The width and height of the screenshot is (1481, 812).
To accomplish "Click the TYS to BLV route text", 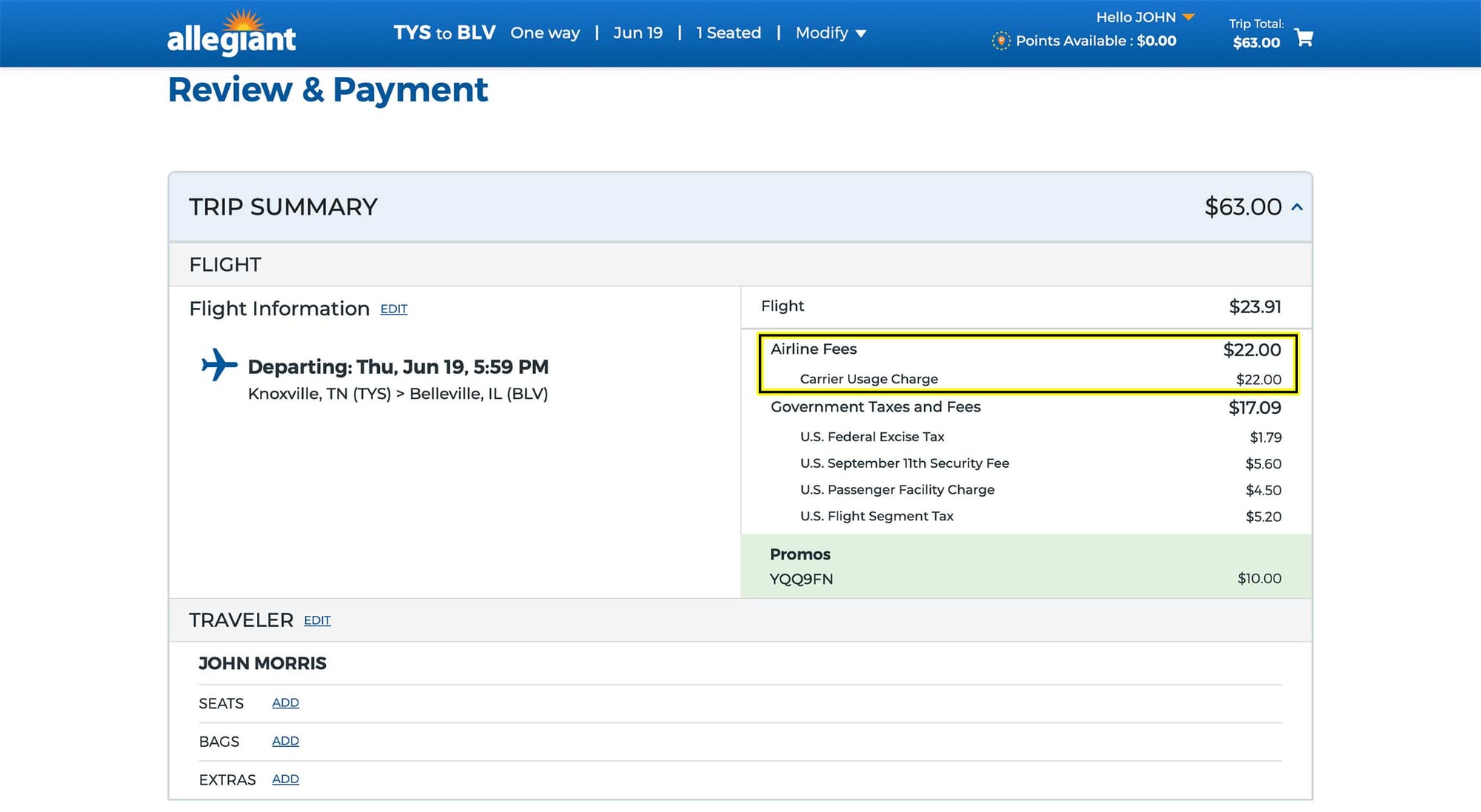I will (444, 33).
